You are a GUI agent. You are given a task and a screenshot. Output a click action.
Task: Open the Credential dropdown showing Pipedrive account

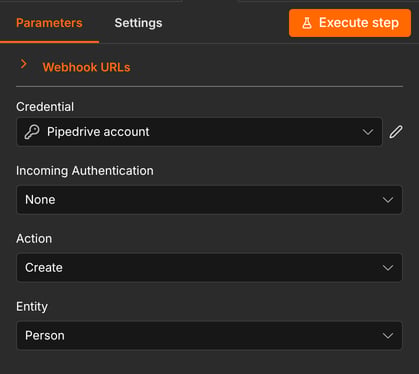pyautogui.click(x=199, y=132)
